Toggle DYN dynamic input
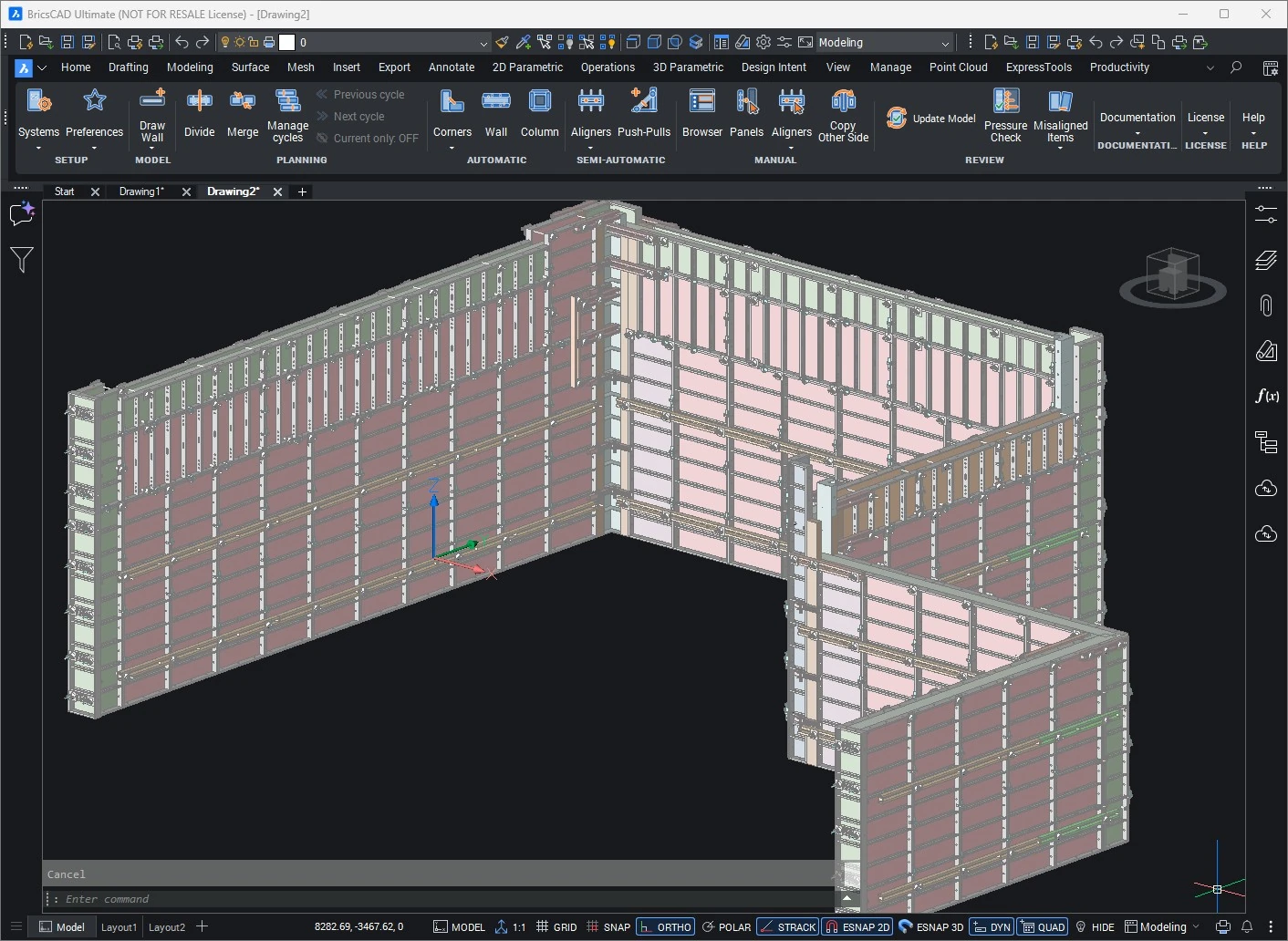The height and width of the screenshot is (941, 1288). click(992, 926)
